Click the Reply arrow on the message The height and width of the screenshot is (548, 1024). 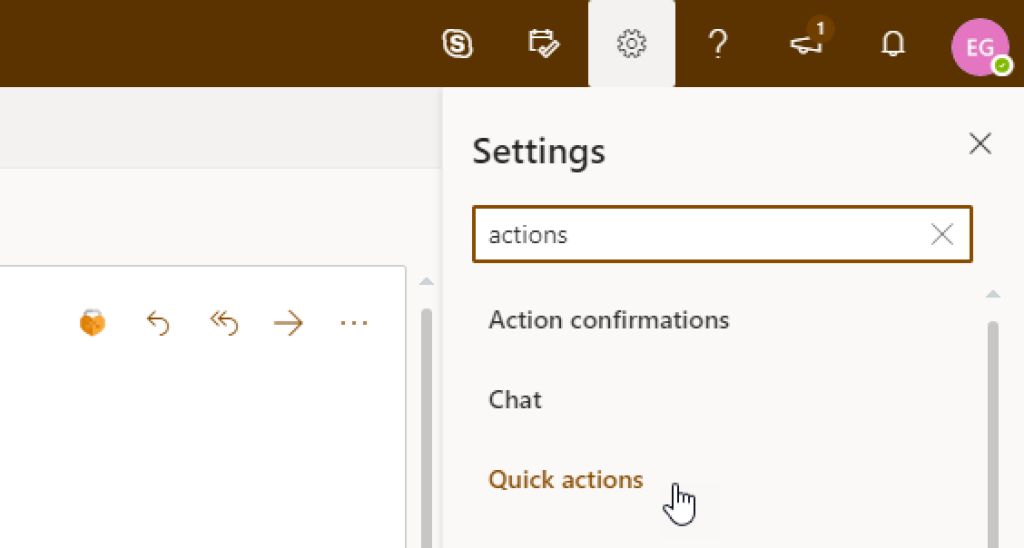point(157,323)
